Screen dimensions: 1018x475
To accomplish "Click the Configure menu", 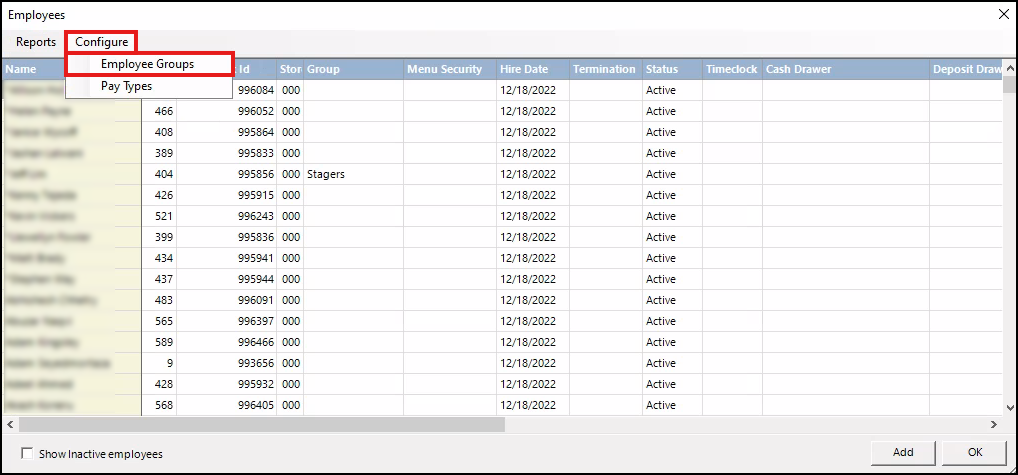I will (x=101, y=42).
